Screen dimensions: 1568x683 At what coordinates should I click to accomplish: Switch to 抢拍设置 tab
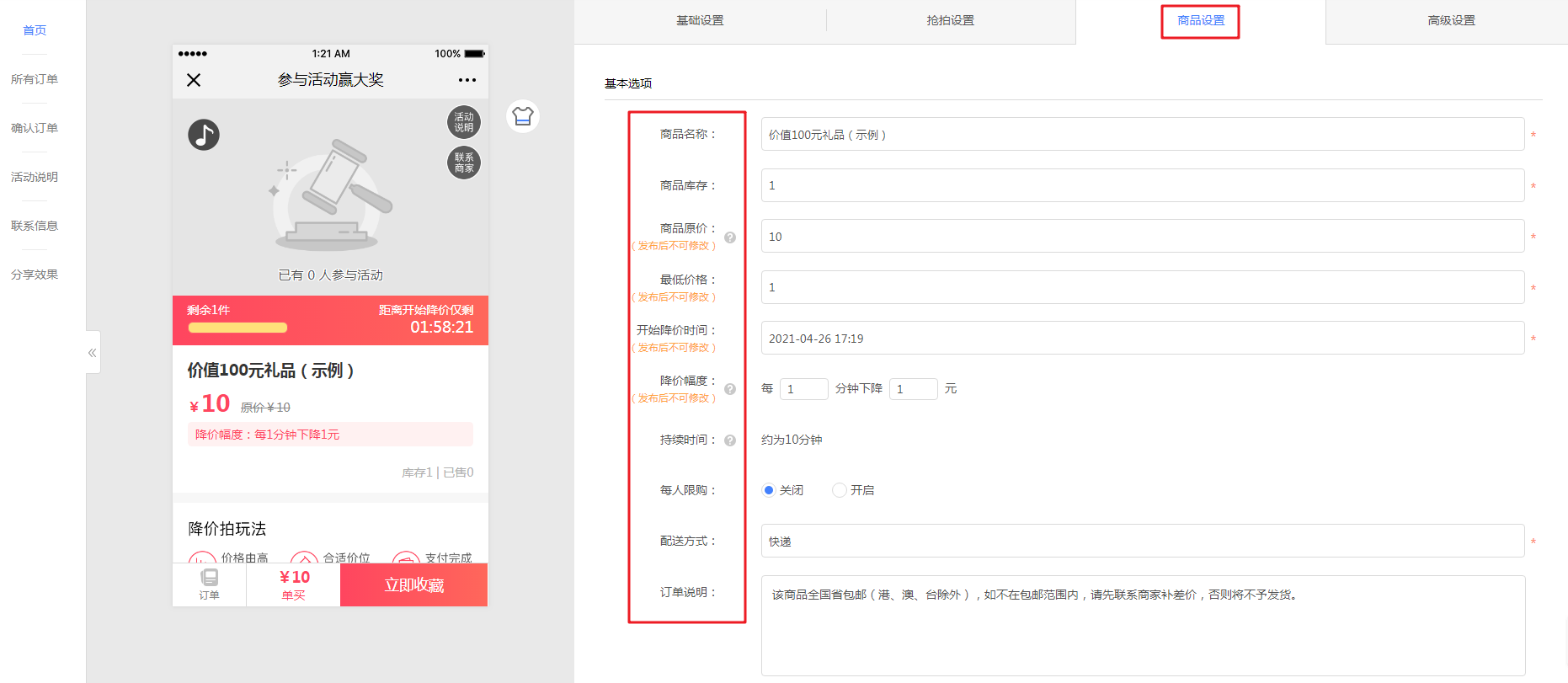pyautogui.click(x=951, y=20)
